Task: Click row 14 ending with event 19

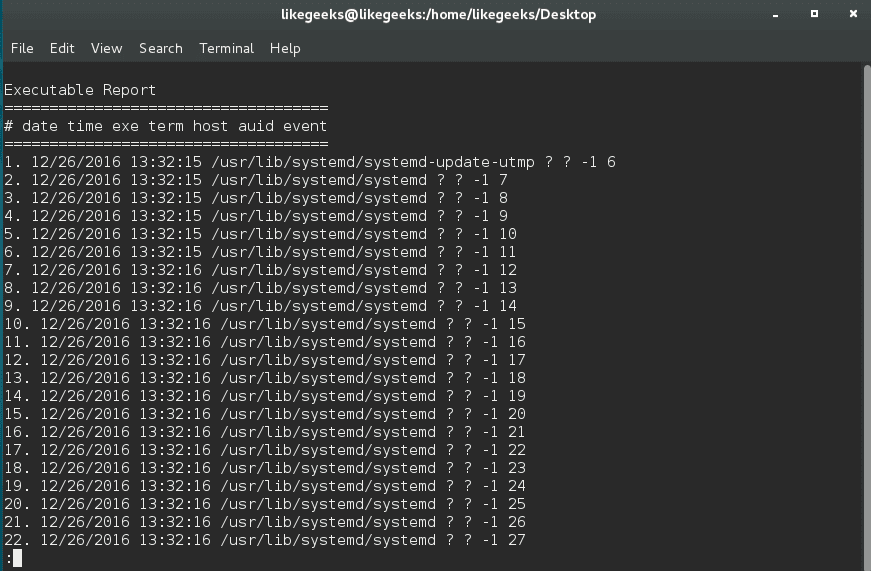Action: [x=265, y=396]
